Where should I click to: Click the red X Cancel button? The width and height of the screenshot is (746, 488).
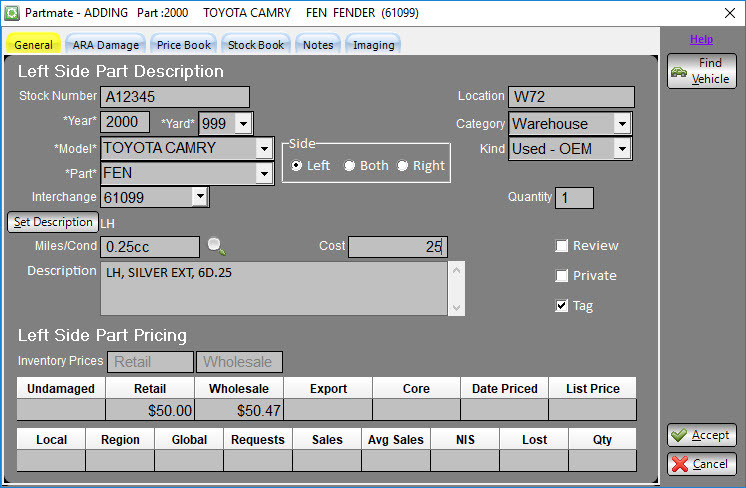click(702, 464)
